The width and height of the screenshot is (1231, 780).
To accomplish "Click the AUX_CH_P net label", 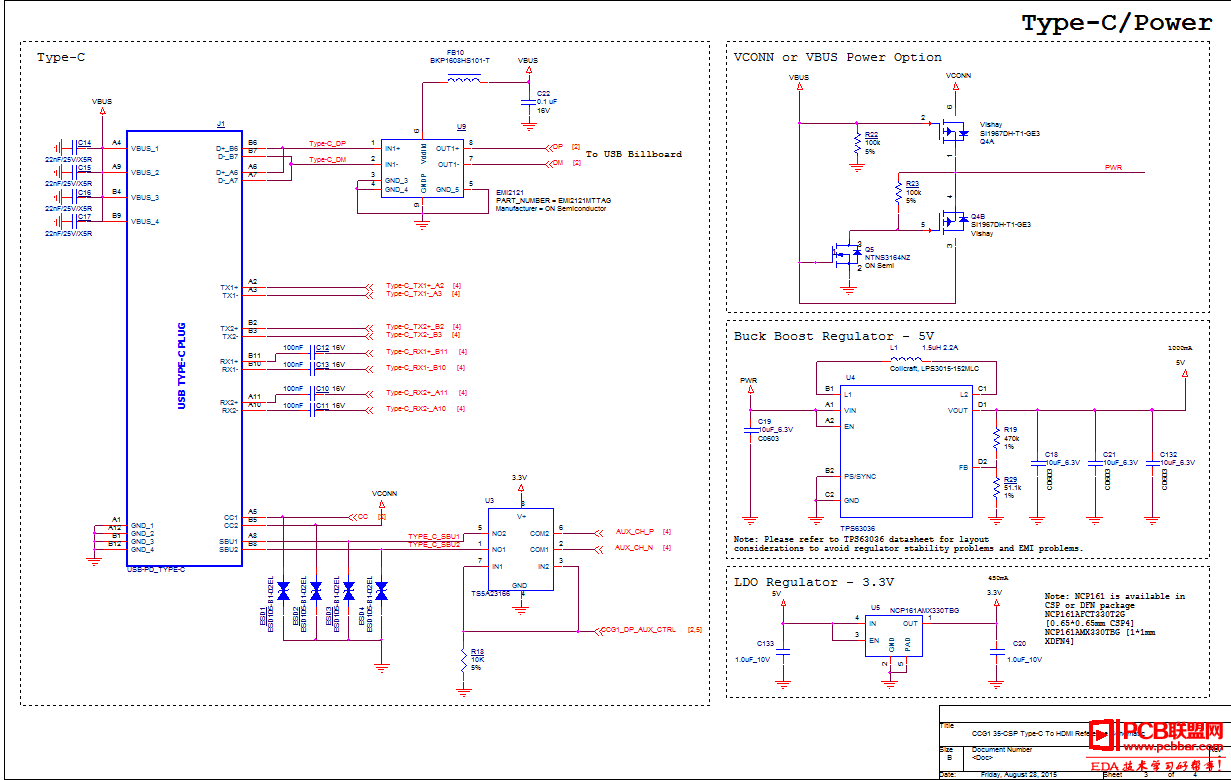I will click(634, 533).
